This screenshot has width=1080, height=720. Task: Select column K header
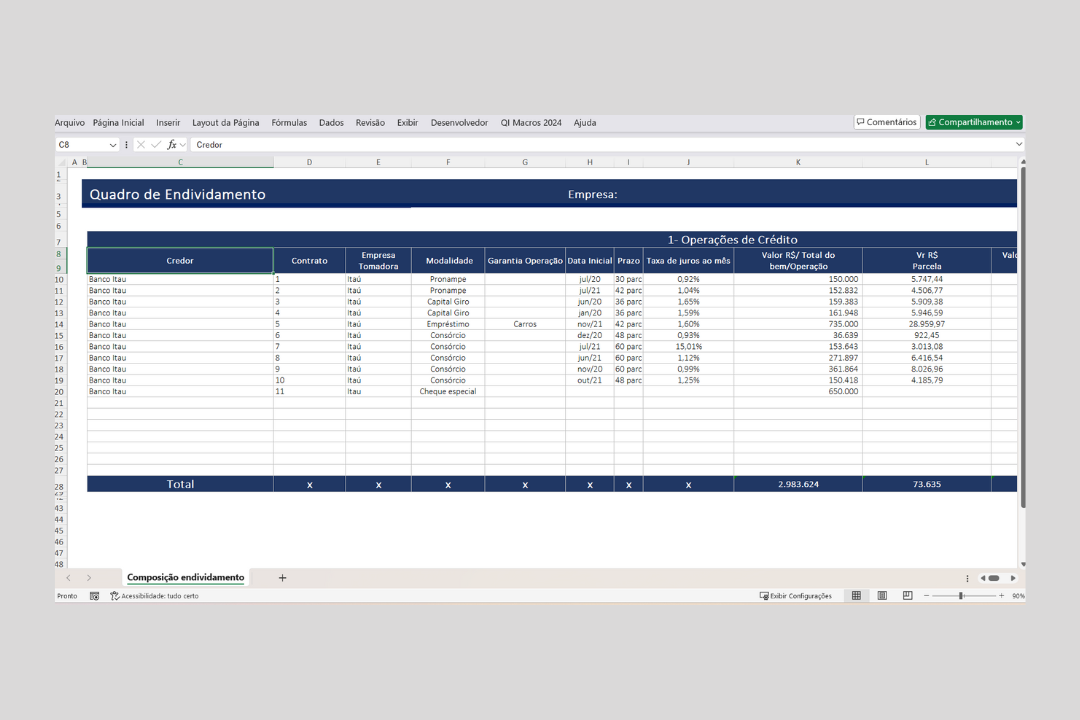click(x=797, y=162)
